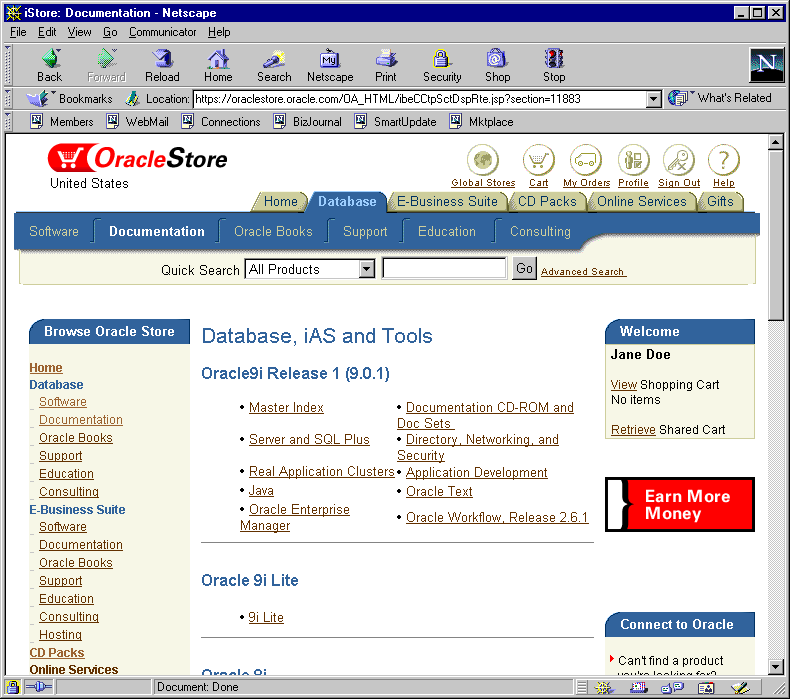
Task: Click the Global Stores globe icon
Action: click(483, 160)
